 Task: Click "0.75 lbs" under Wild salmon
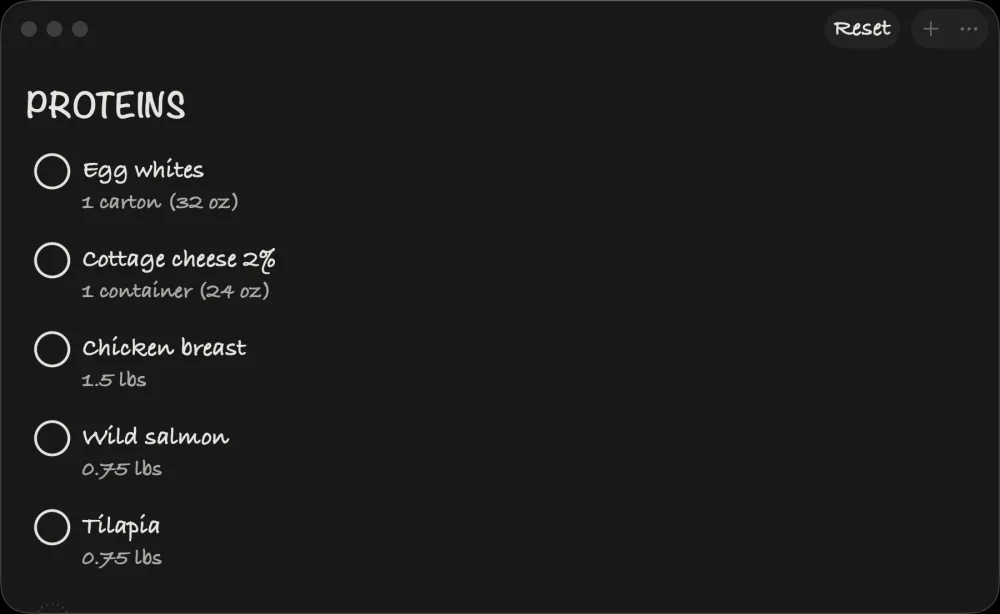(121, 468)
